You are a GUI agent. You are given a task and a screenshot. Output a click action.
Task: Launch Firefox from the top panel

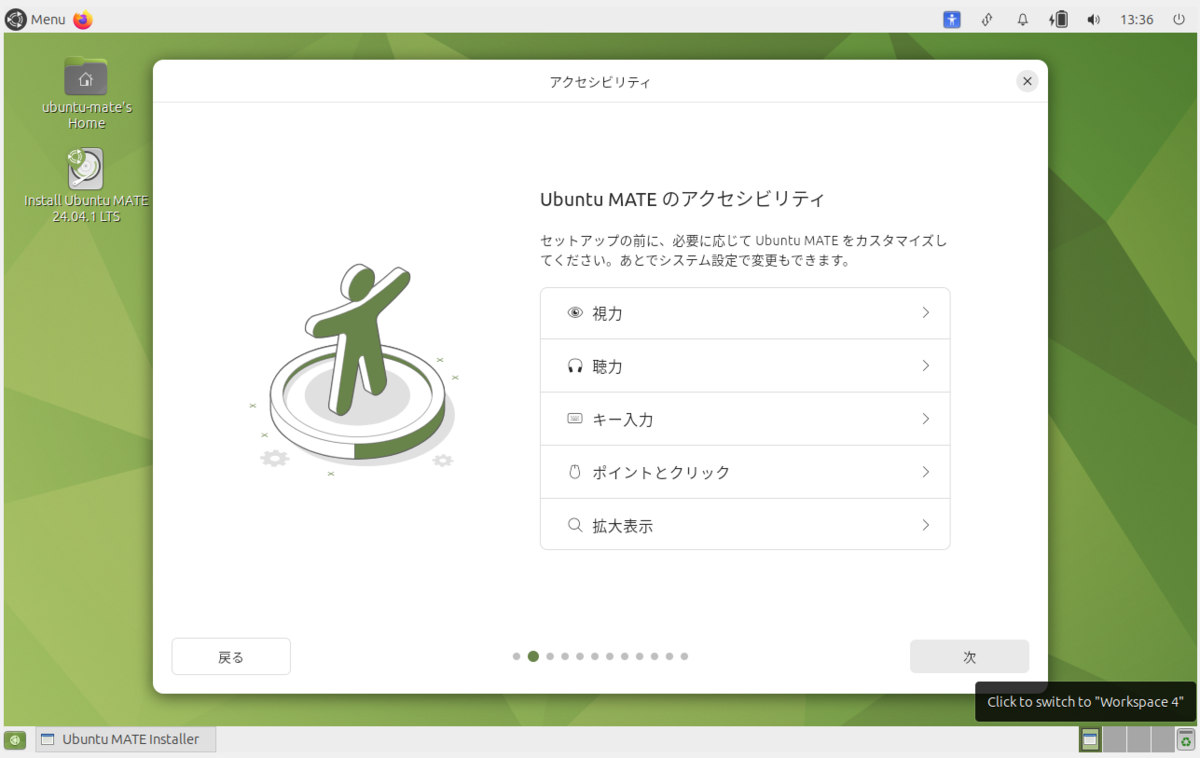pyautogui.click(x=83, y=19)
